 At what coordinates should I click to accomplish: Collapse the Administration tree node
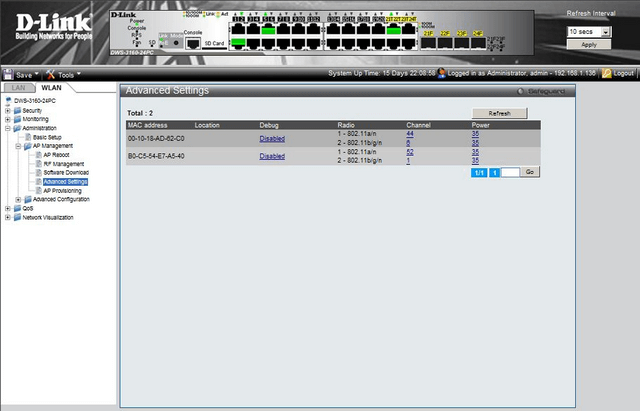coord(9,128)
